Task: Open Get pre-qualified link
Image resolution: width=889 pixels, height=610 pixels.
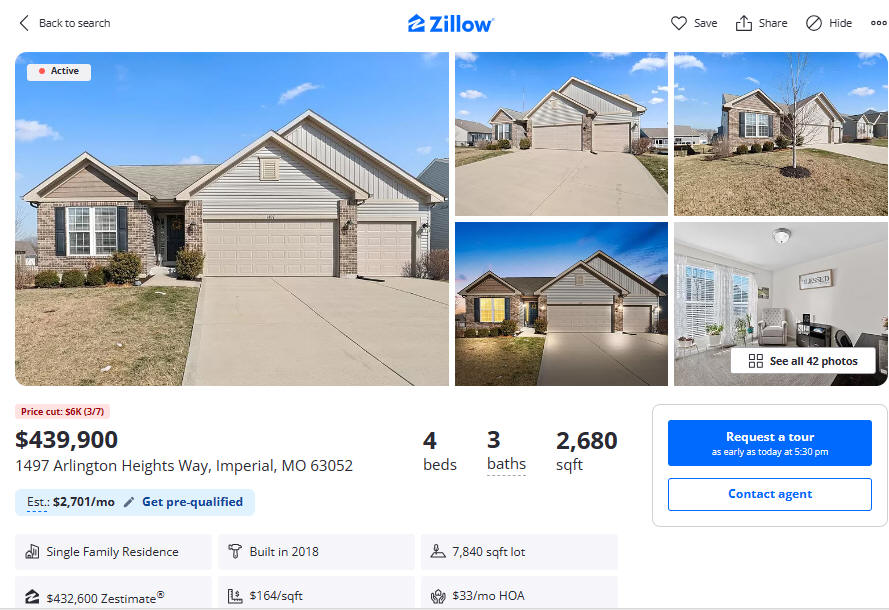Action: [x=192, y=502]
